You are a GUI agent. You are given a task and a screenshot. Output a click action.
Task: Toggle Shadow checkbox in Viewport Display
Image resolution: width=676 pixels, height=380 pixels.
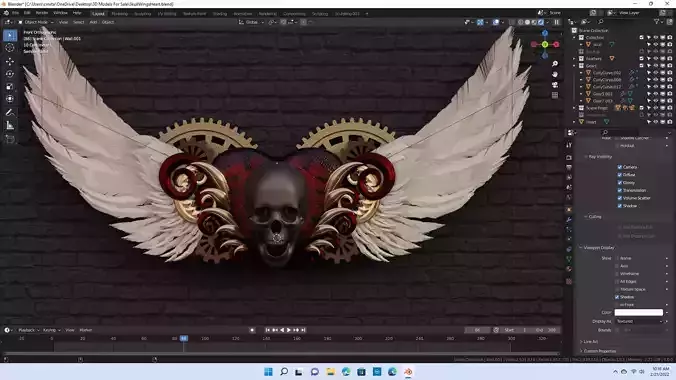617,297
